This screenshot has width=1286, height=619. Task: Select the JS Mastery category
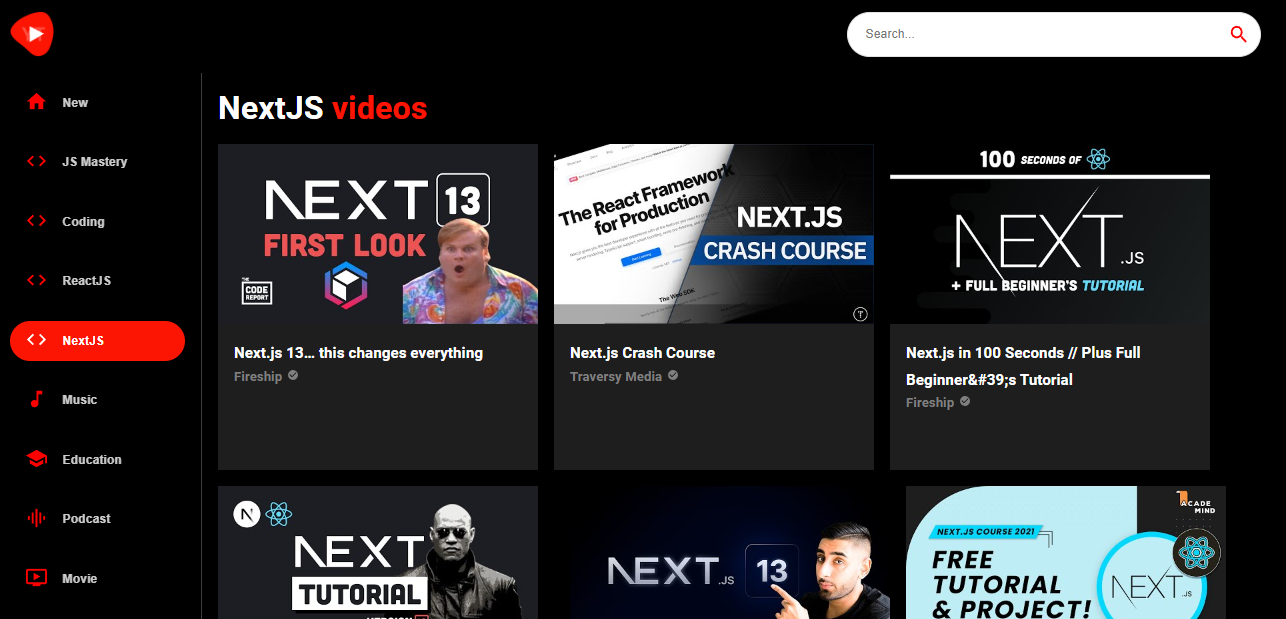coord(97,161)
